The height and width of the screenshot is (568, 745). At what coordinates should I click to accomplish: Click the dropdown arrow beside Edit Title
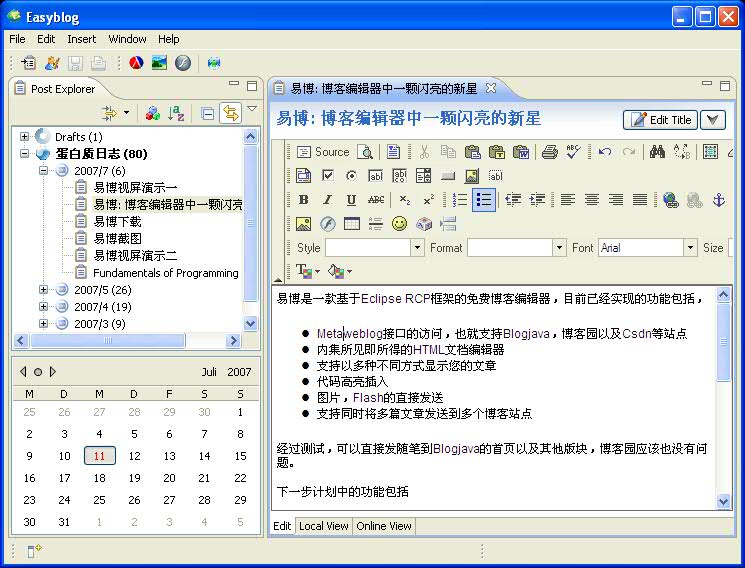click(712, 120)
